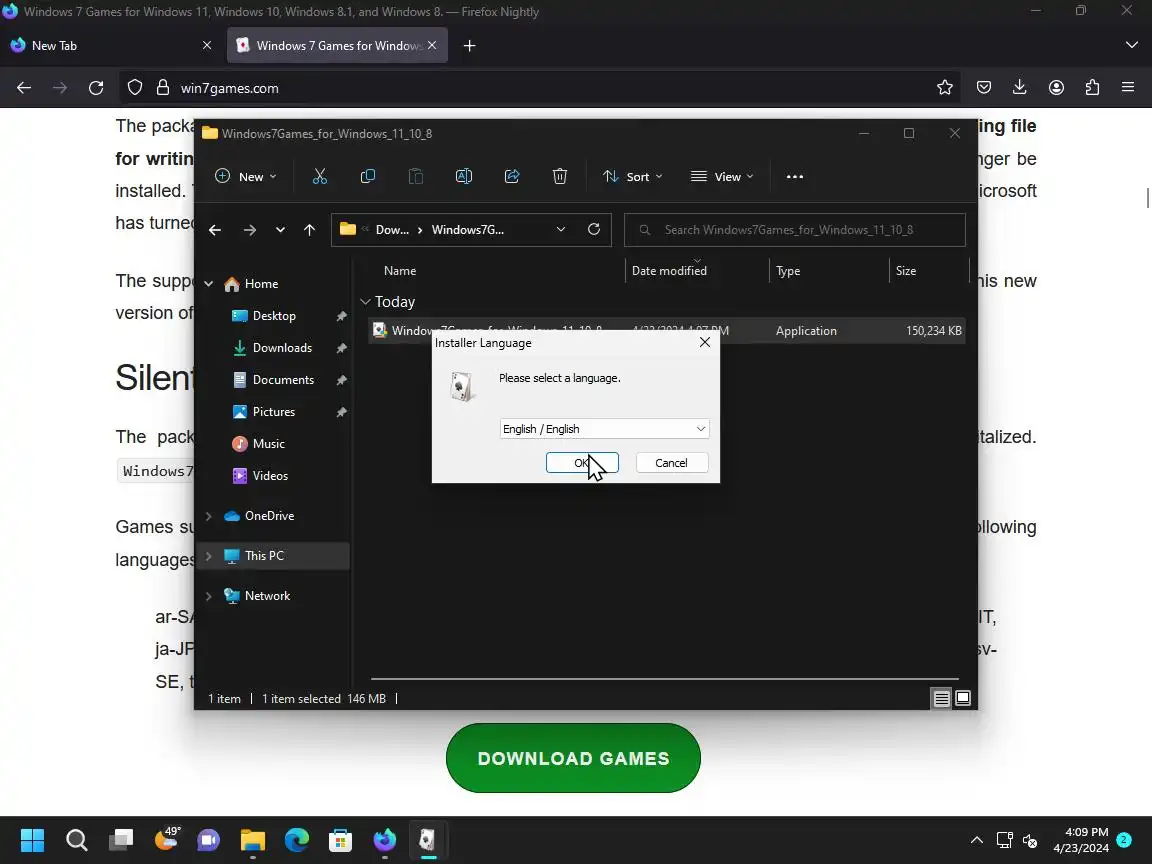
Task: Open a new Firefox tab
Action: point(469,46)
